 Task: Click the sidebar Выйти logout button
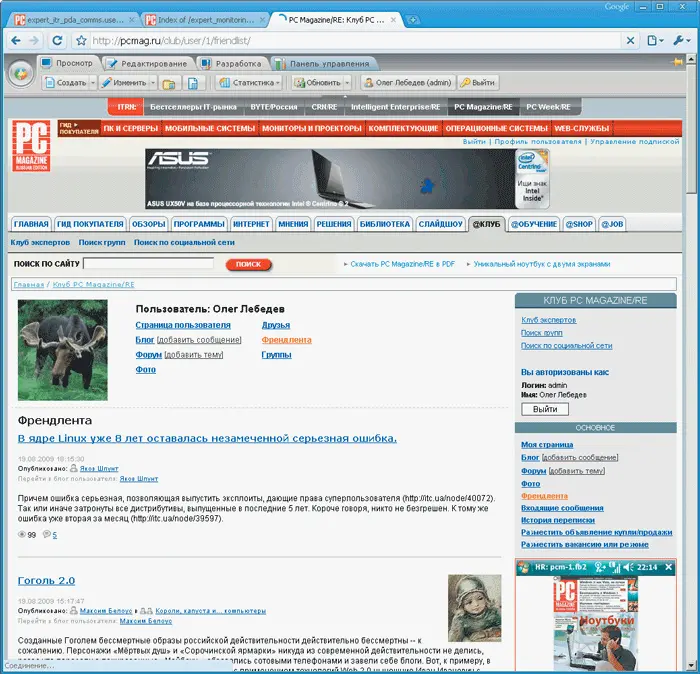pos(545,409)
